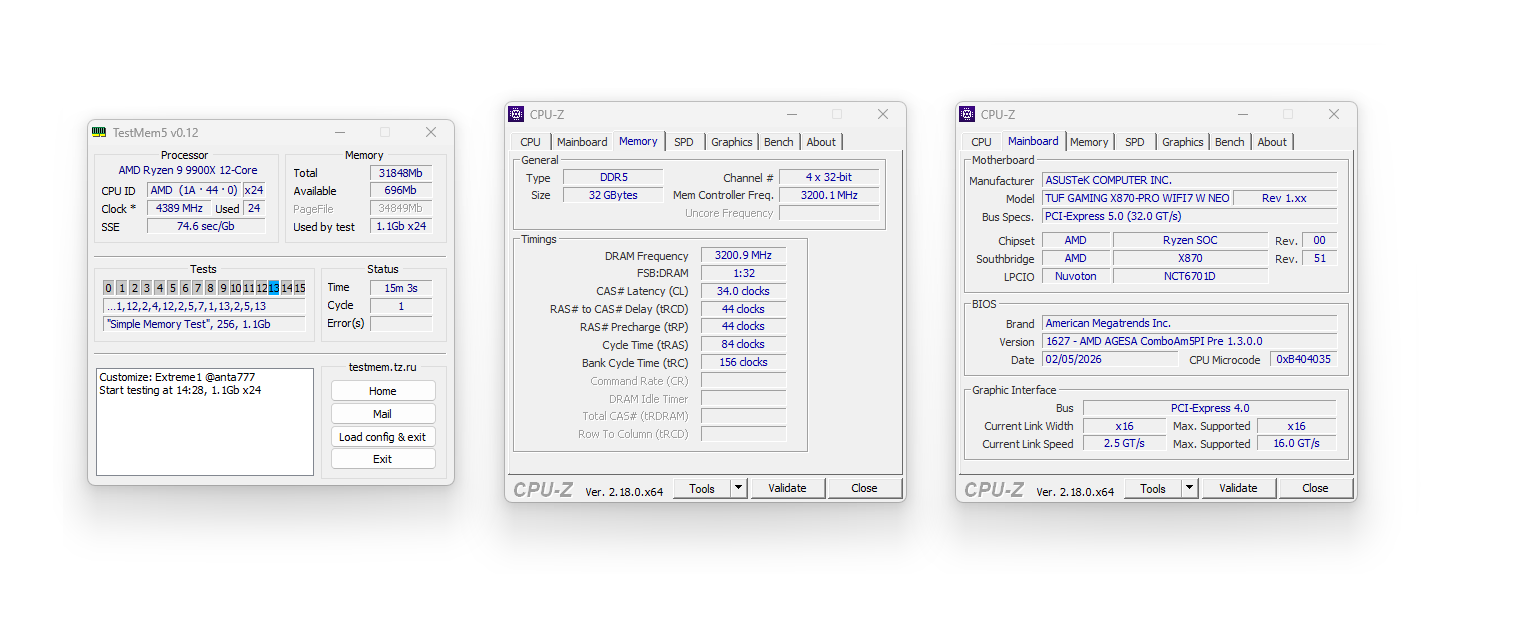Select test 0 in the TestMem5 tests row
Screen dimensions: 1530x620
108,287
